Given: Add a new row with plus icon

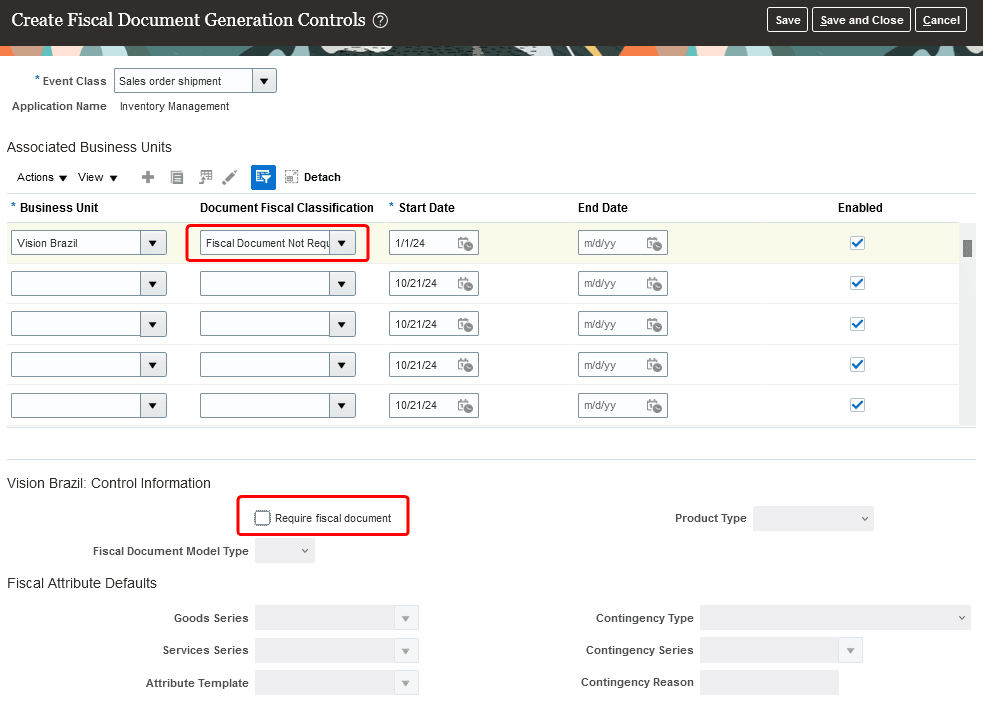Looking at the screenshot, I should click(148, 177).
